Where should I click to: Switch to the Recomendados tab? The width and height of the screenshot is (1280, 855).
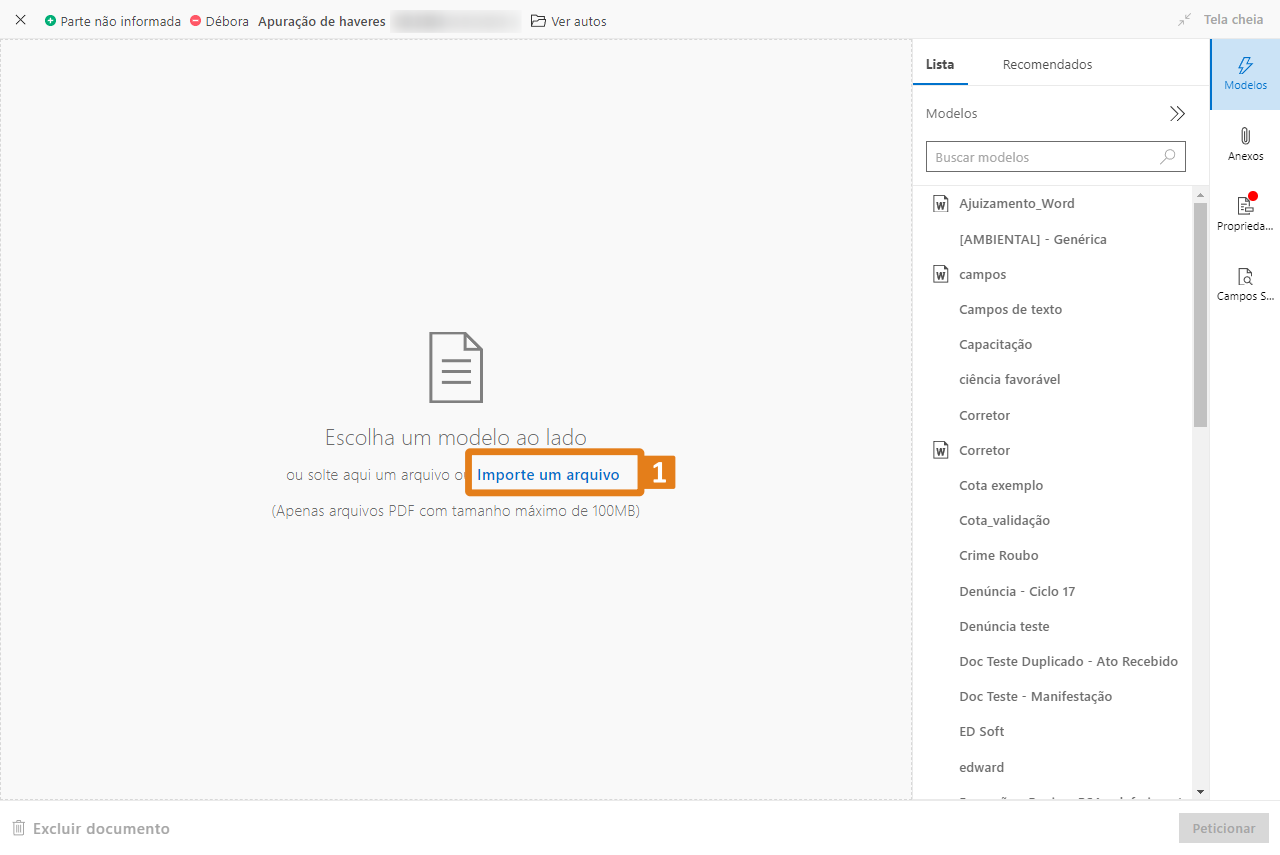click(1047, 65)
